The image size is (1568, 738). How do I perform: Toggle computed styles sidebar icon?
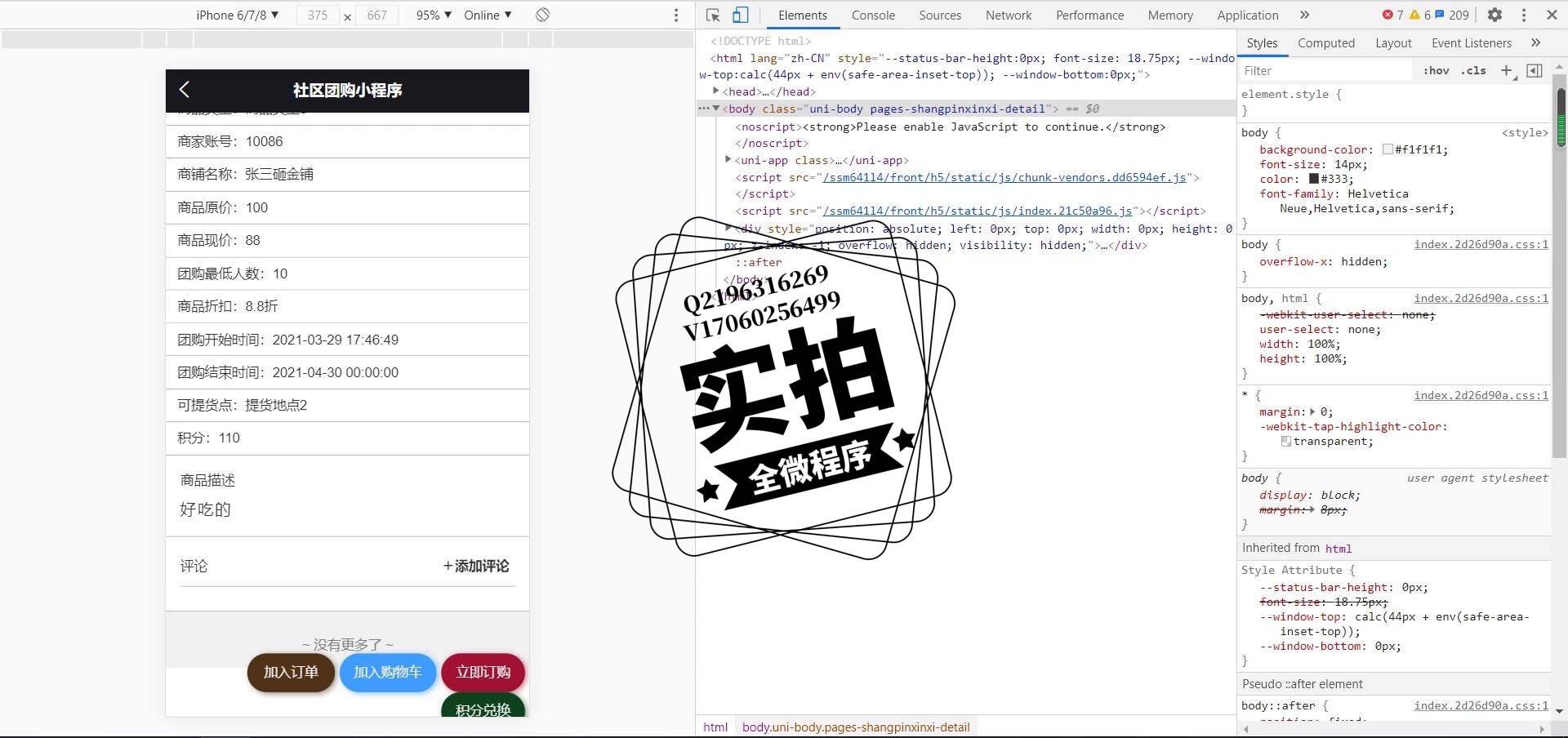(x=1535, y=71)
